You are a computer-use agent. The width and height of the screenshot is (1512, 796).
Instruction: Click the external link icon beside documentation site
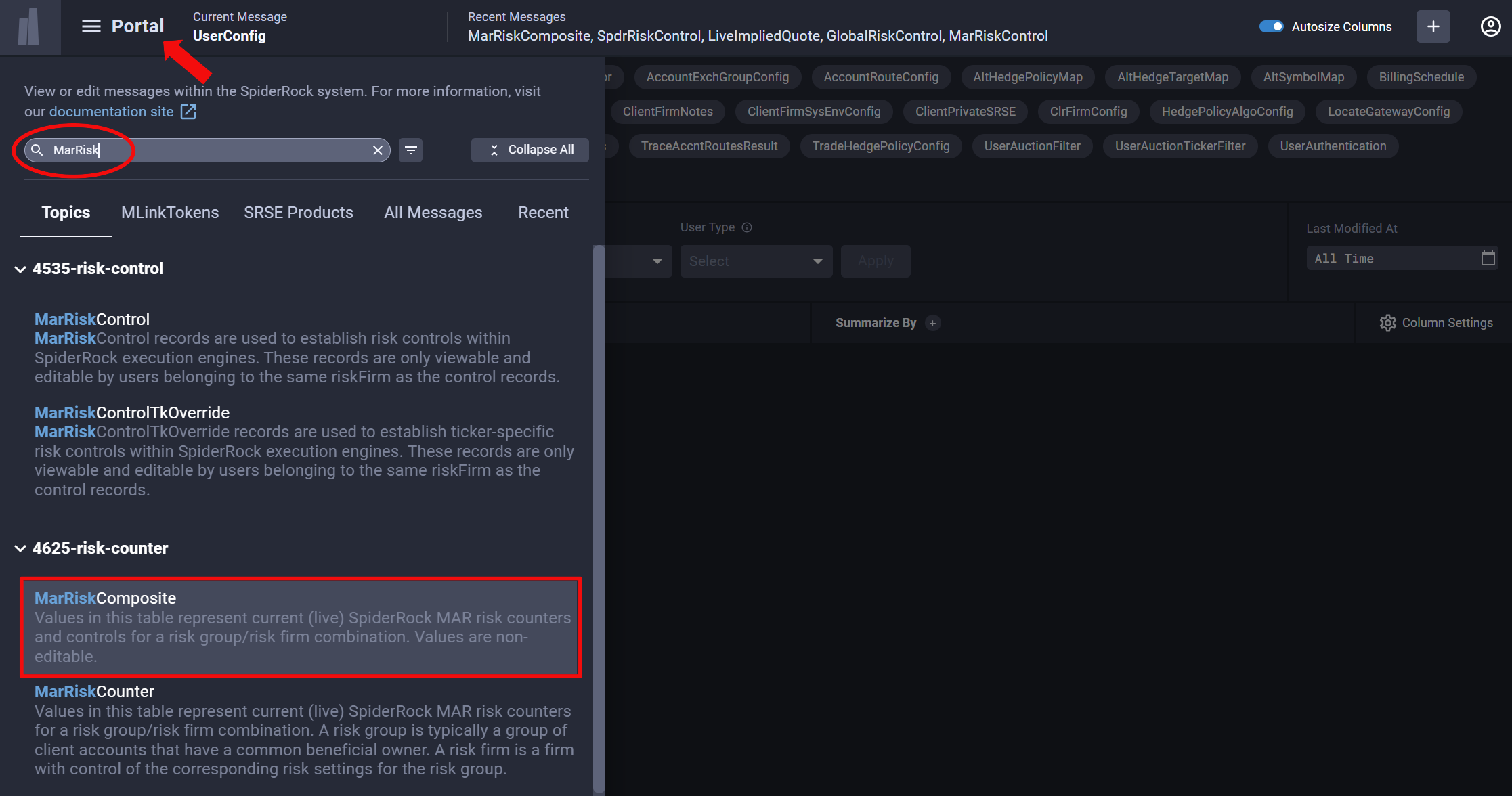[188, 111]
